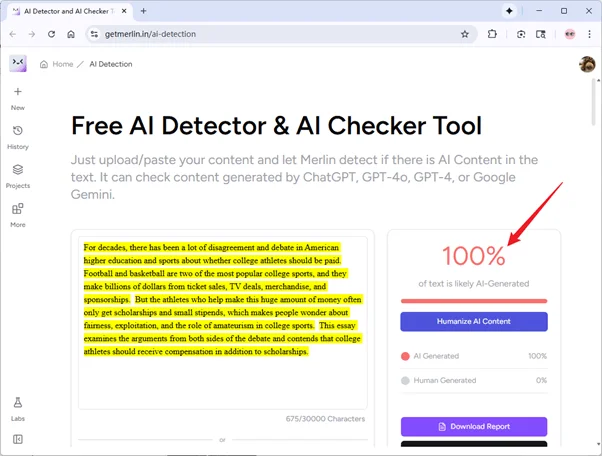Viewport: 602px width, 456px height.
Task: Click the screenshot capture extension icon
Action: click(x=521, y=34)
